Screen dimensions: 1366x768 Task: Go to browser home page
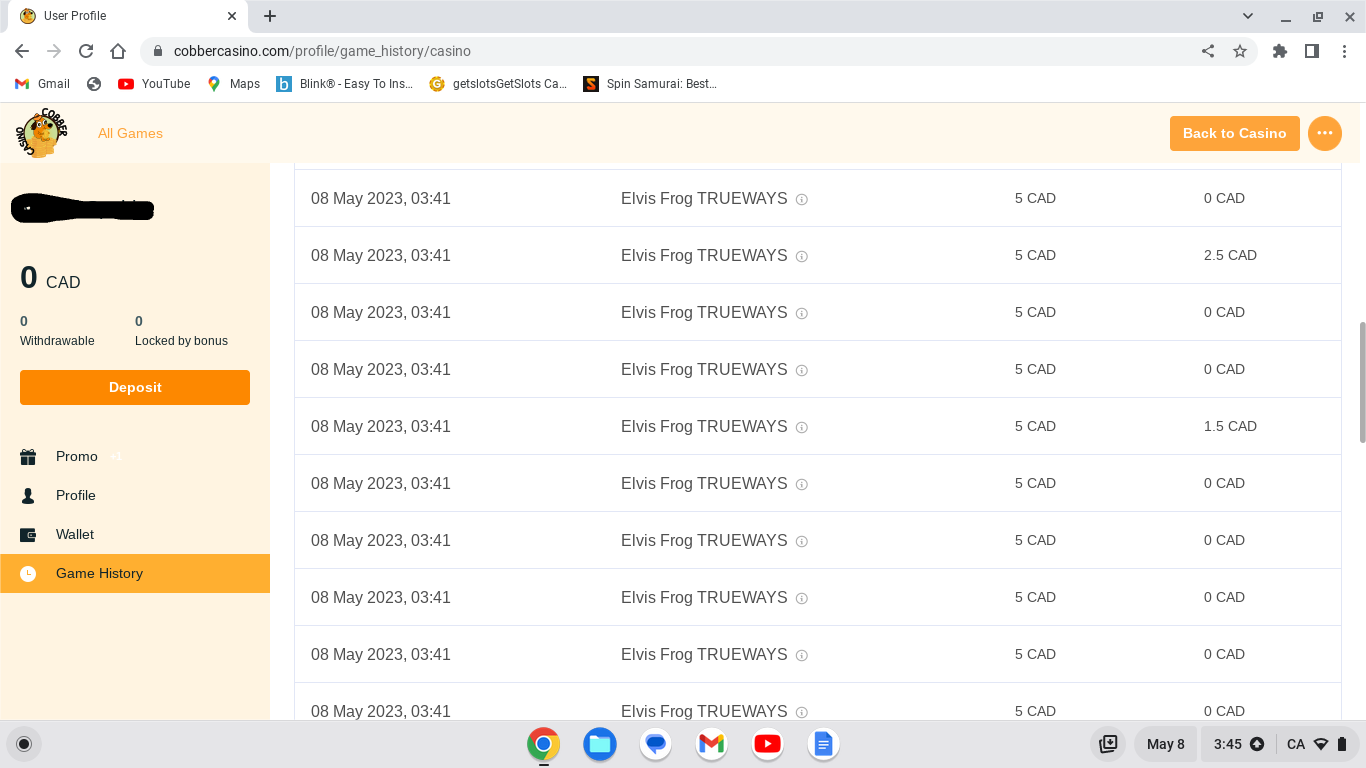[118, 51]
